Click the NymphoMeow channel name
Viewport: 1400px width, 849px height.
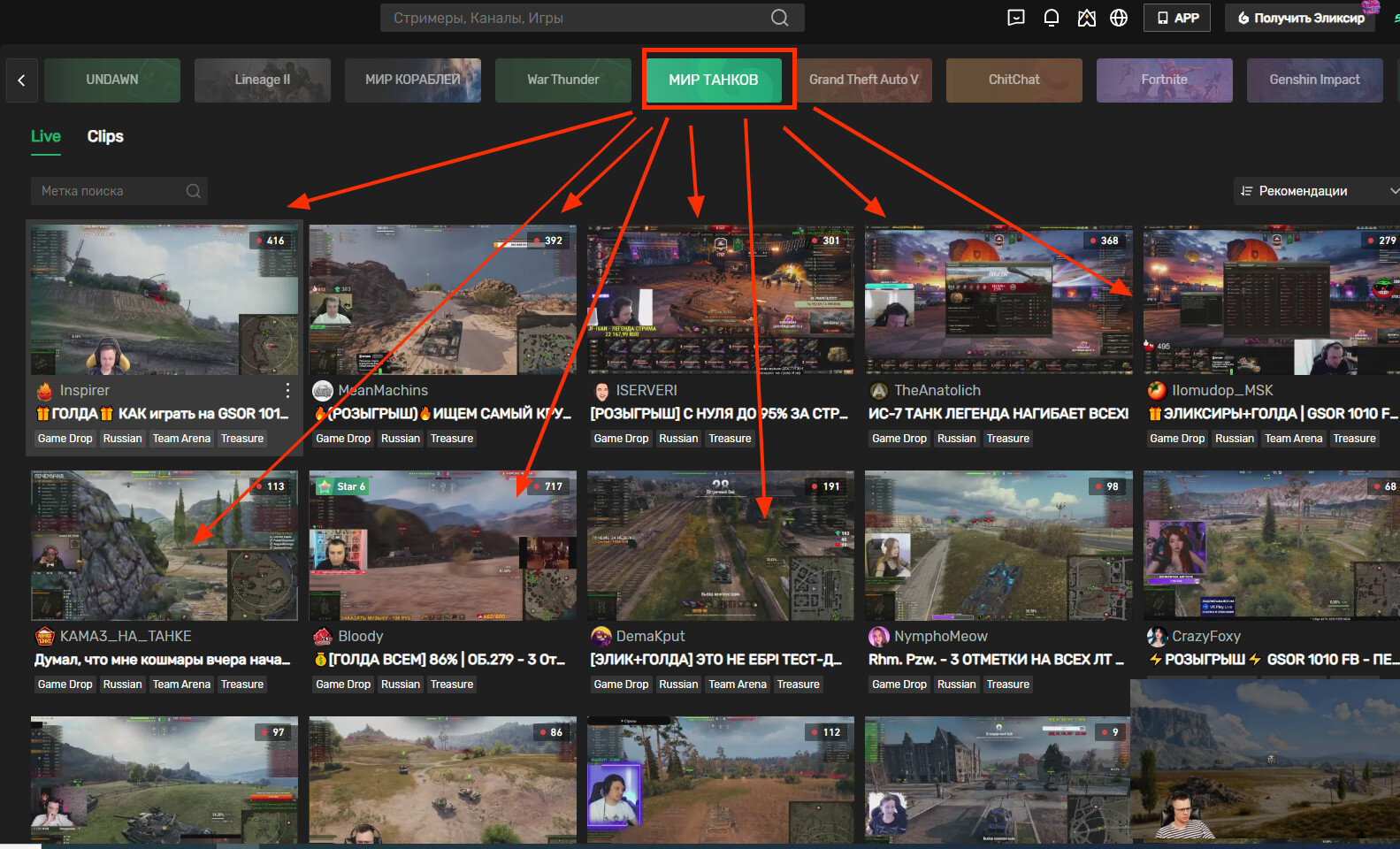[x=941, y=636]
